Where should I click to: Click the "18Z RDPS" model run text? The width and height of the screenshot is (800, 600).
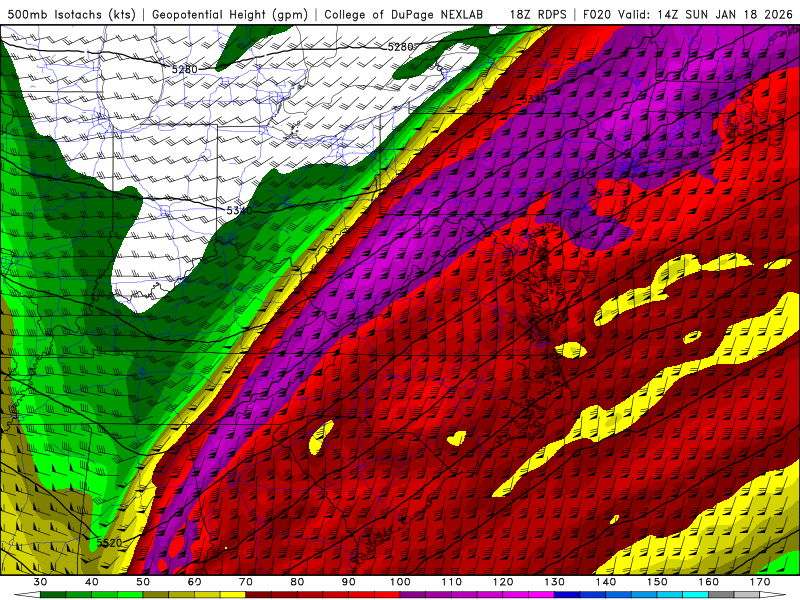(538, 14)
